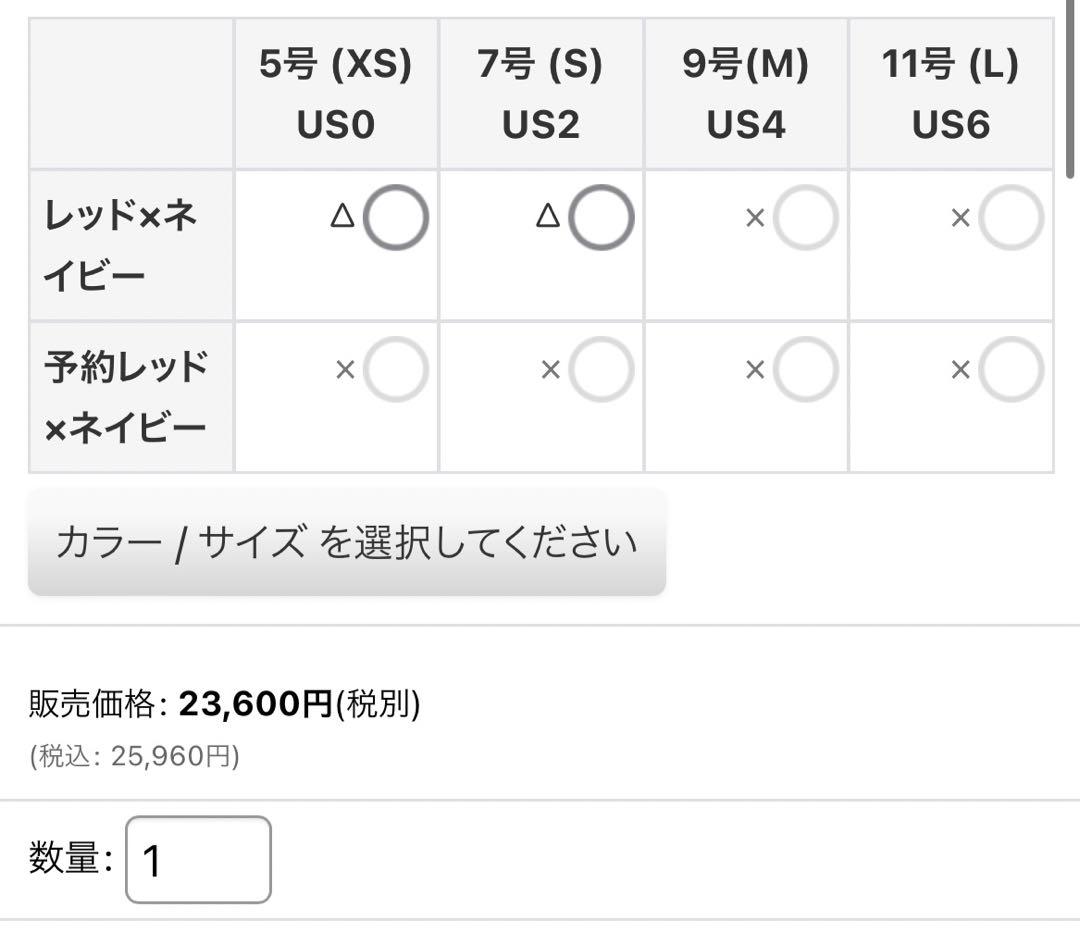Image resolution: width=1080 pixels, height=933 pixels.
Task: Click the レッド×ネイビー row label
Action: click(x=120, y=245)
